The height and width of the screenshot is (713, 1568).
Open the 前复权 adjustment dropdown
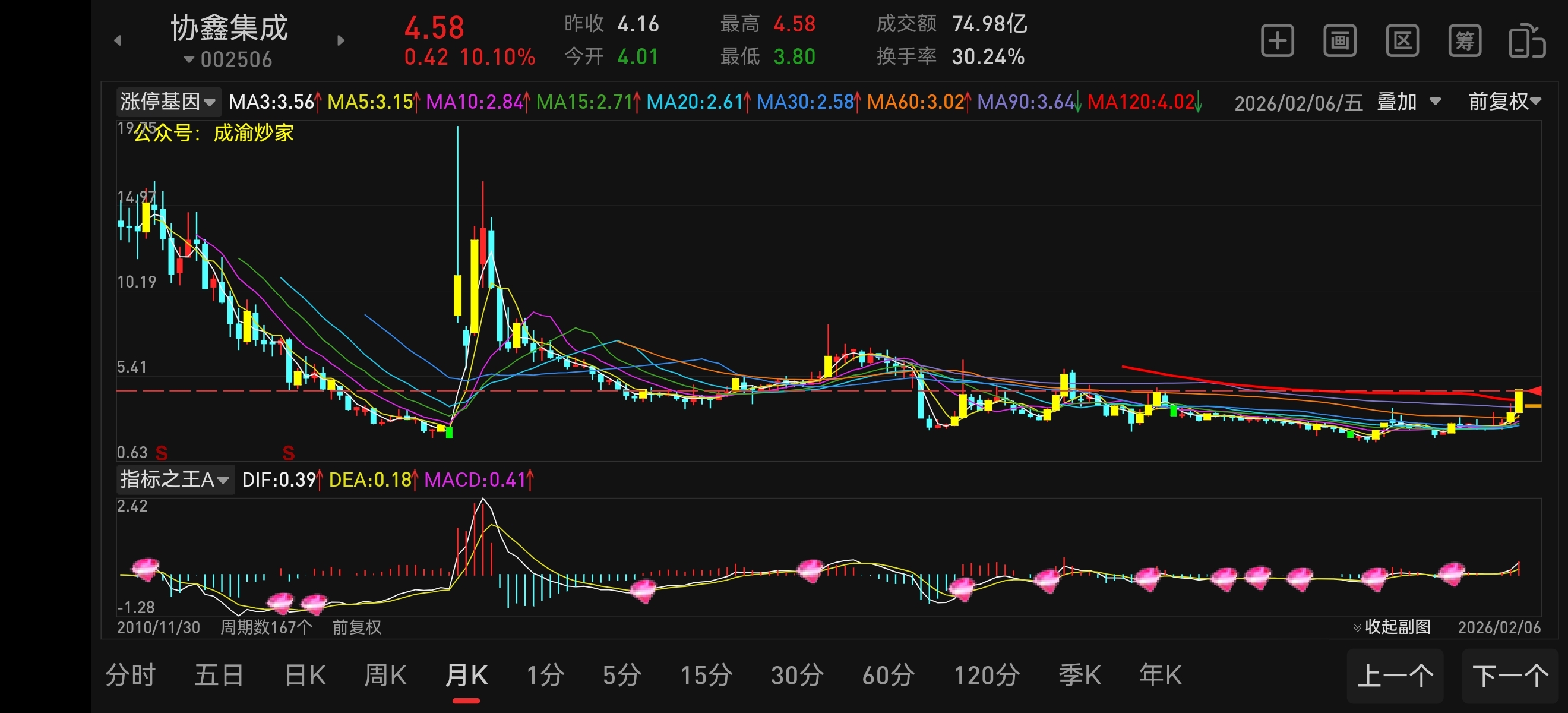1504,101
